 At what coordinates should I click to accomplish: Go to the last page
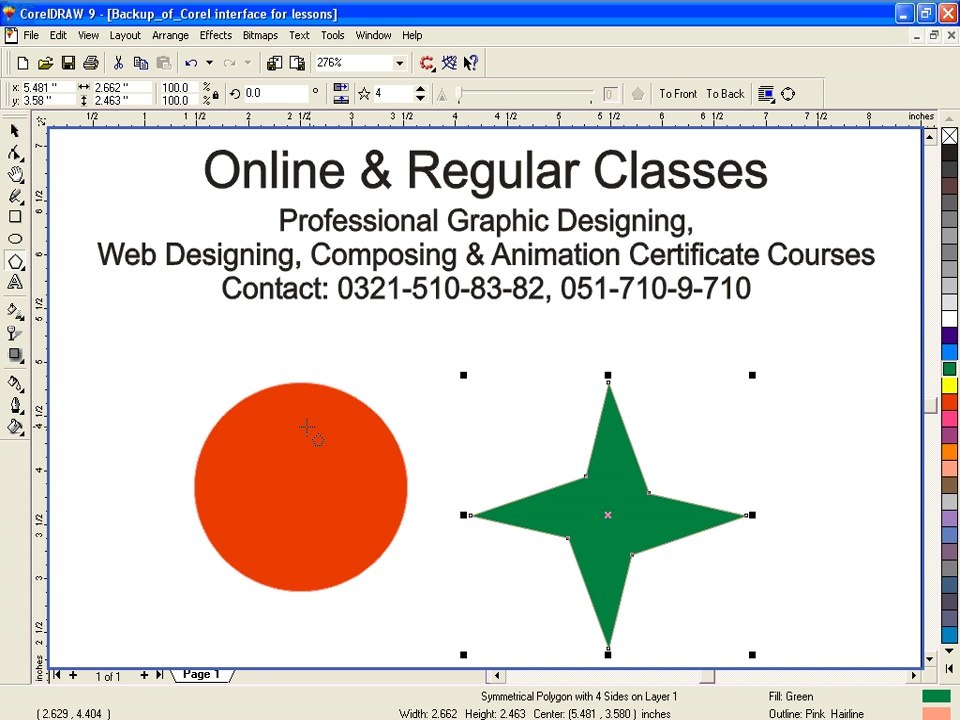point(160,675)
